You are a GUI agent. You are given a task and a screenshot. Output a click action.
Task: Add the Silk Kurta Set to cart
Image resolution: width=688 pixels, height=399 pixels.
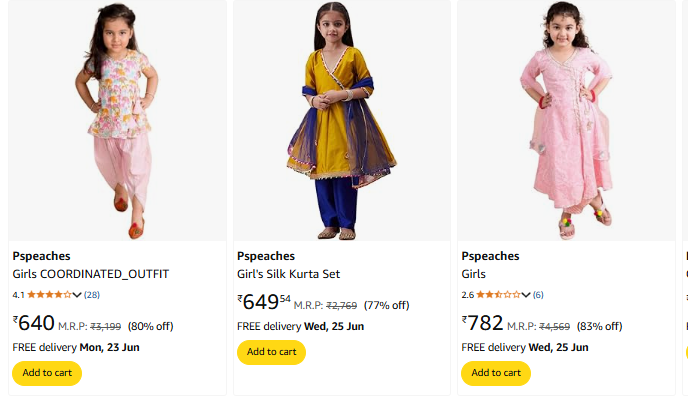271,352
